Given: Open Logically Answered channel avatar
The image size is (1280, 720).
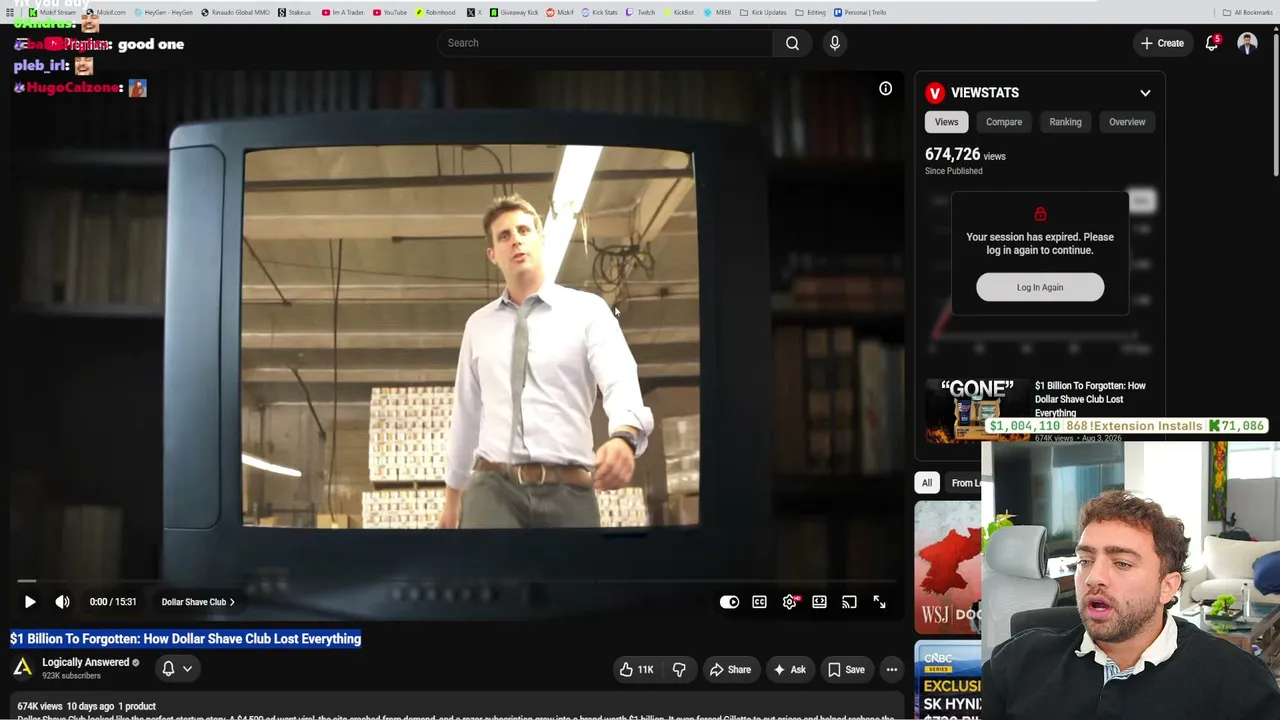Looking at the screenshot, I should click(22, 668).
